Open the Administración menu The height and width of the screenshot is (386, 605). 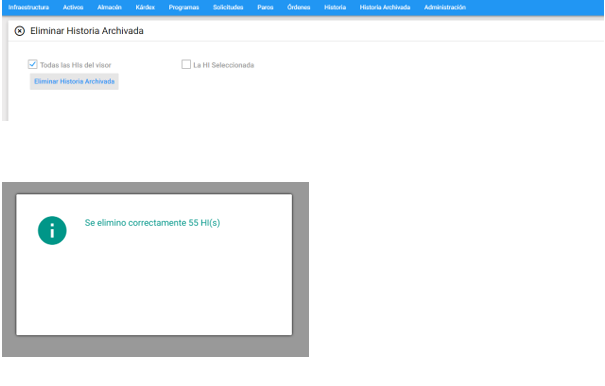445,7
